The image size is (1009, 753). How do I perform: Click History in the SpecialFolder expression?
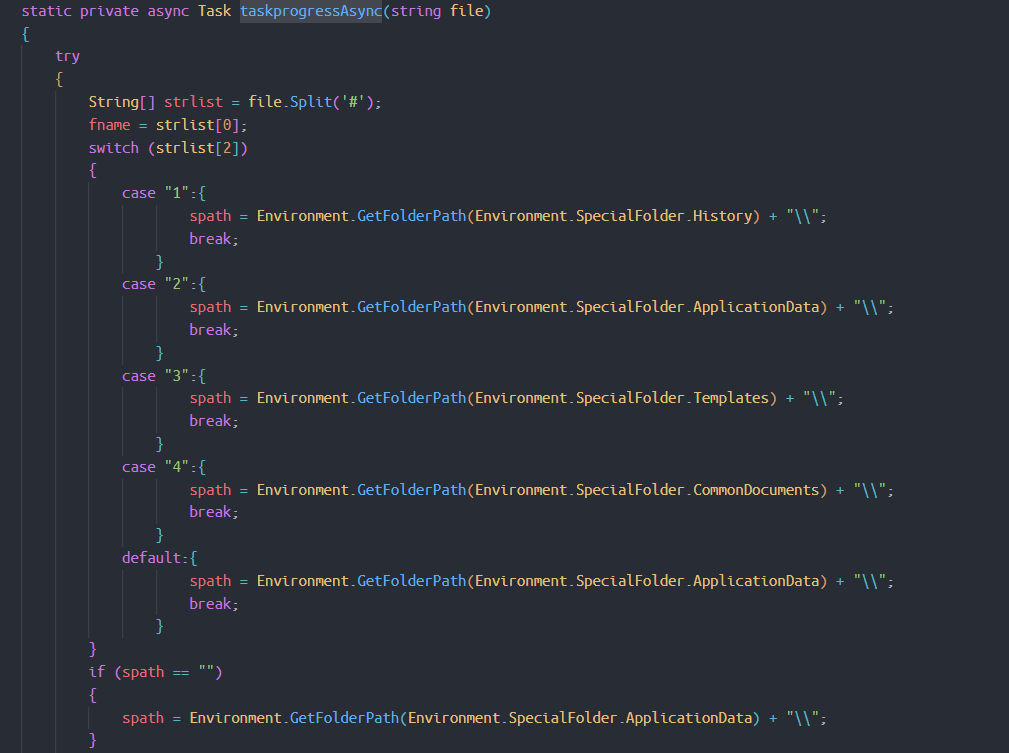[x=722, y=216]
